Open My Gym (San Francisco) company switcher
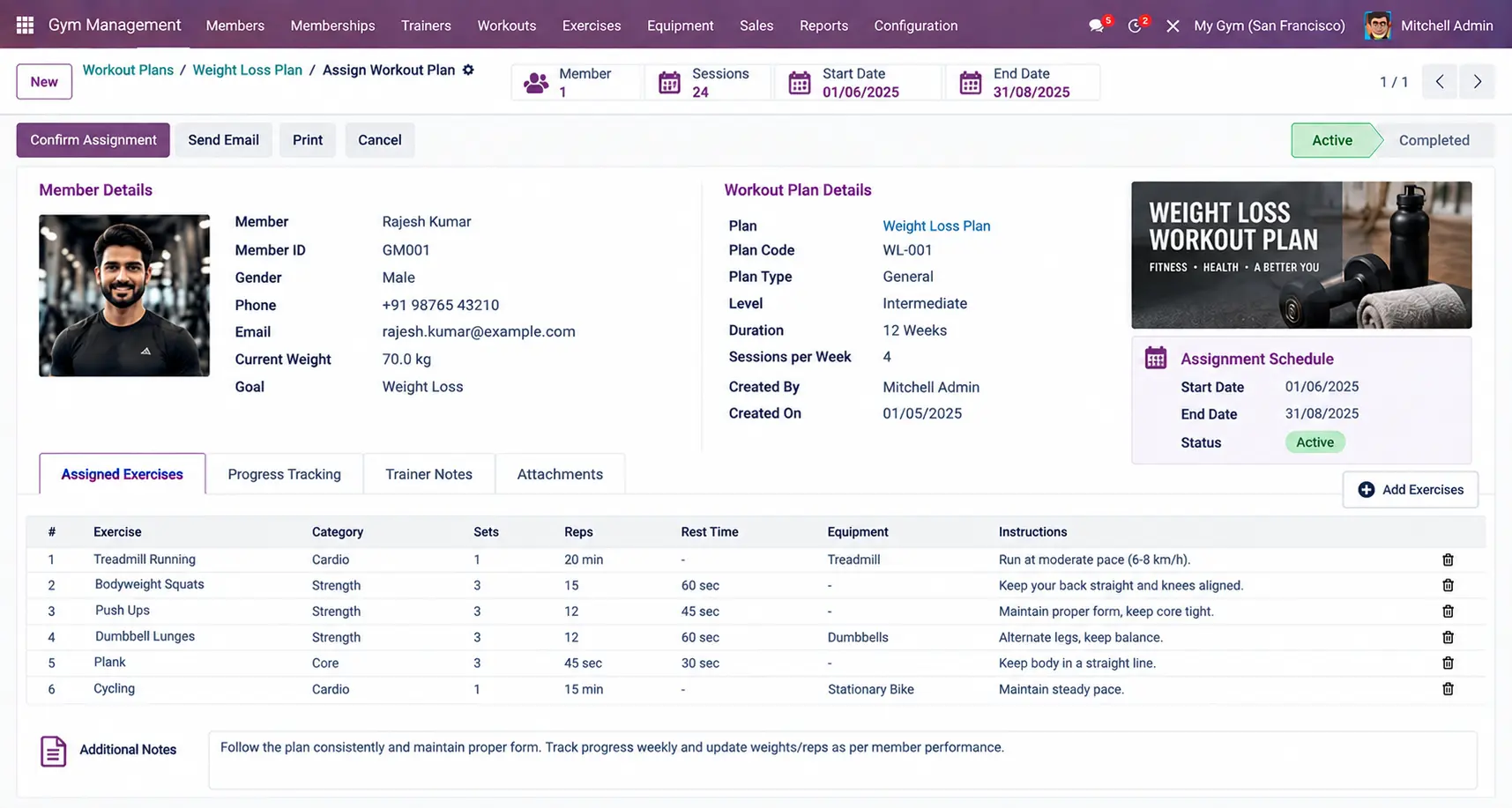 click(x=1269, y=26)
